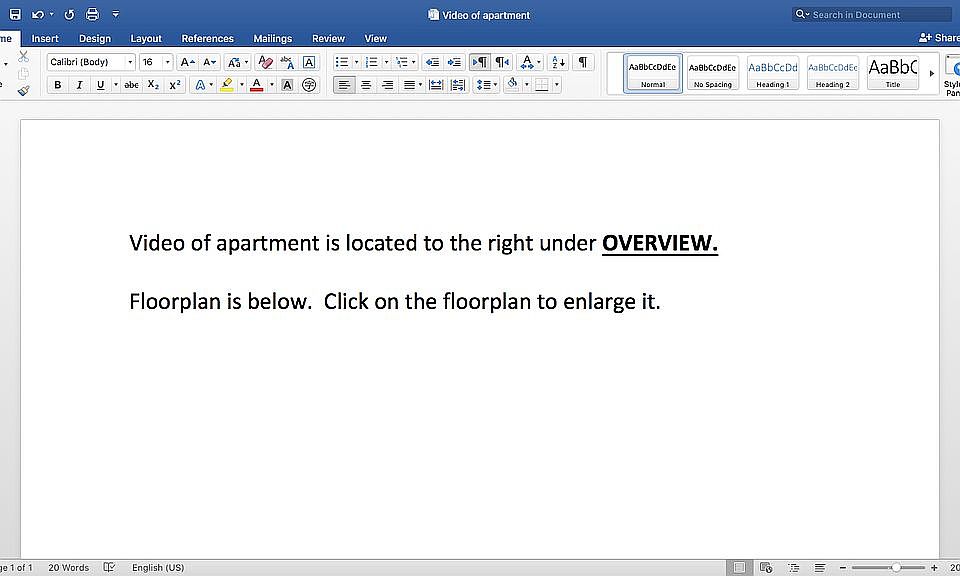
Task: Click the Phonetic Guide icon
Action: pos(287,62)
